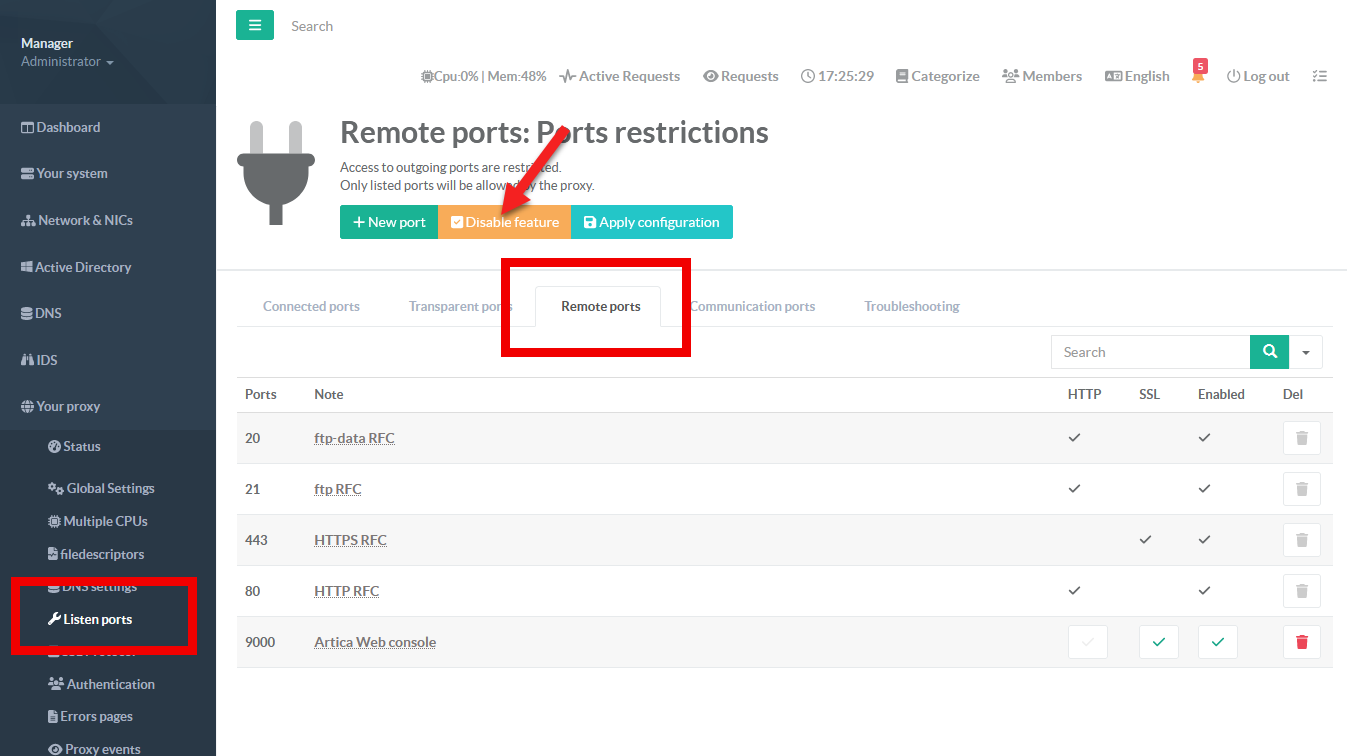
Task: Click the Active Requests pulse icon
Action: point(568,76)
